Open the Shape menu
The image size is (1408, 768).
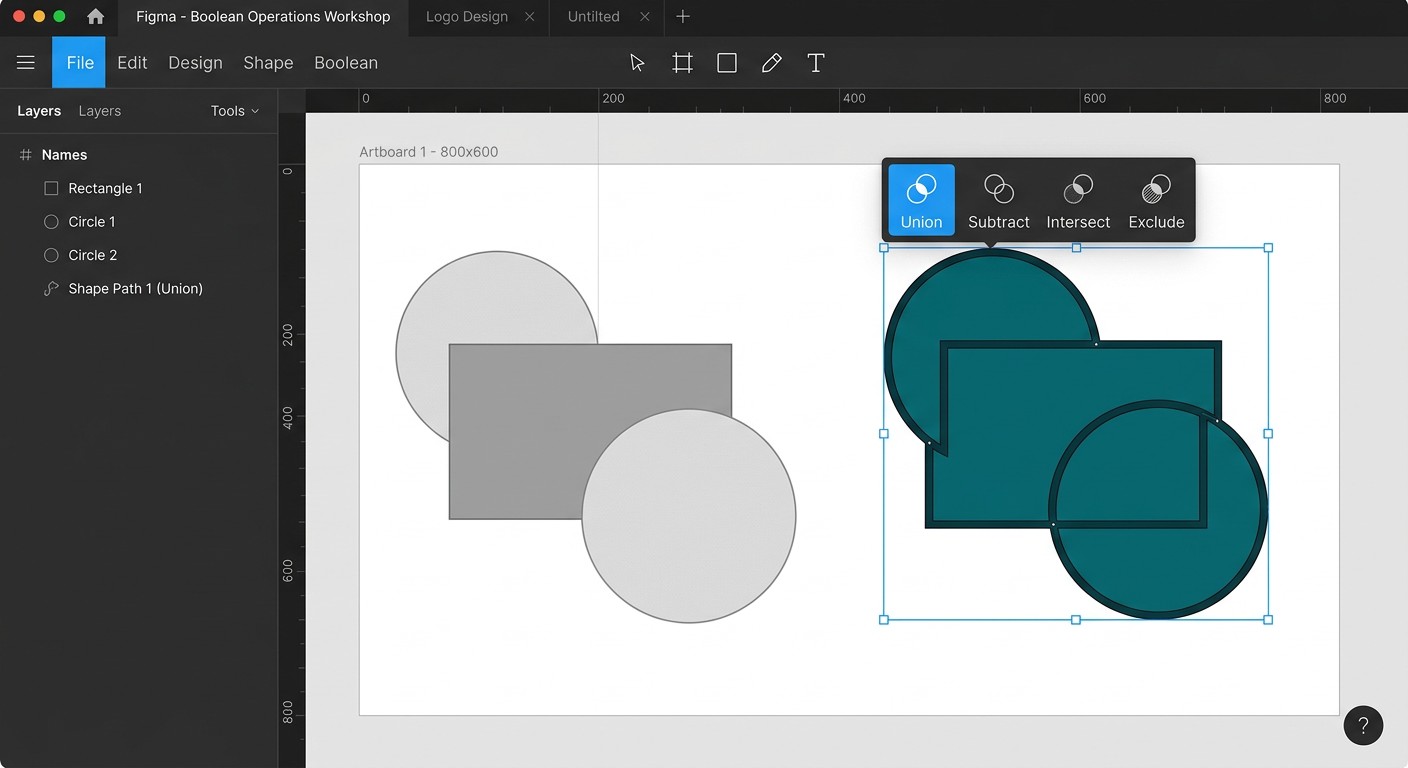pos(268,63)
